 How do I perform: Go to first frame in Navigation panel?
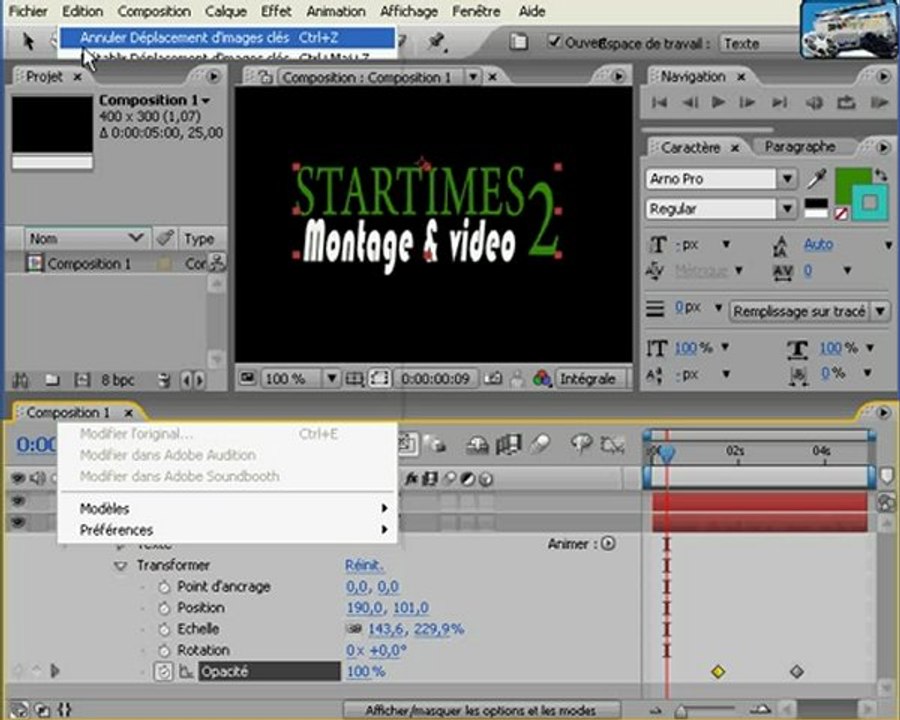pyautogui.click(x=659, y=103)
